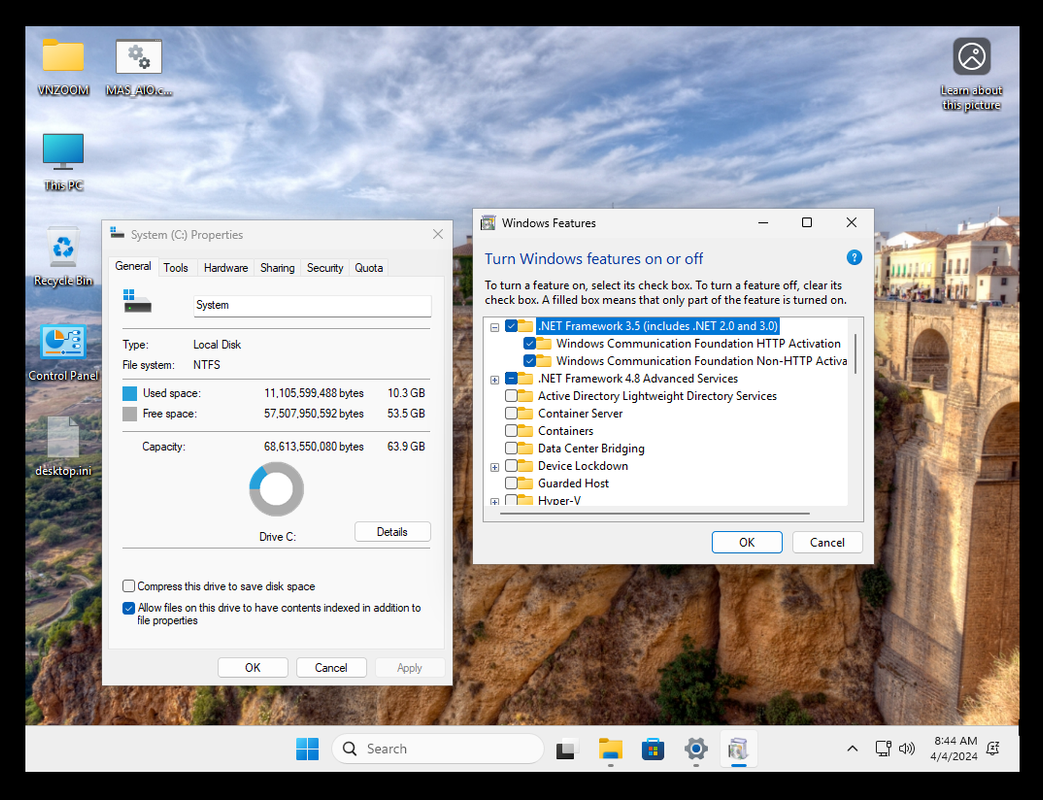Switch to the Hardware tab

225,267
